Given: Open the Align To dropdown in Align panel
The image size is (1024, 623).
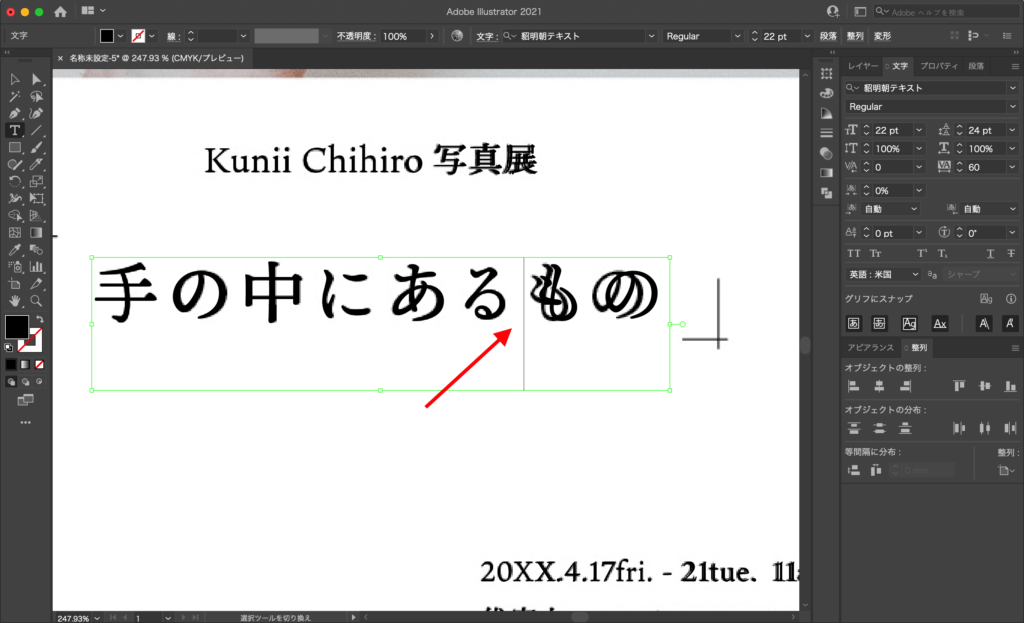Looking at the screenshot, I should coord(1006,470).
